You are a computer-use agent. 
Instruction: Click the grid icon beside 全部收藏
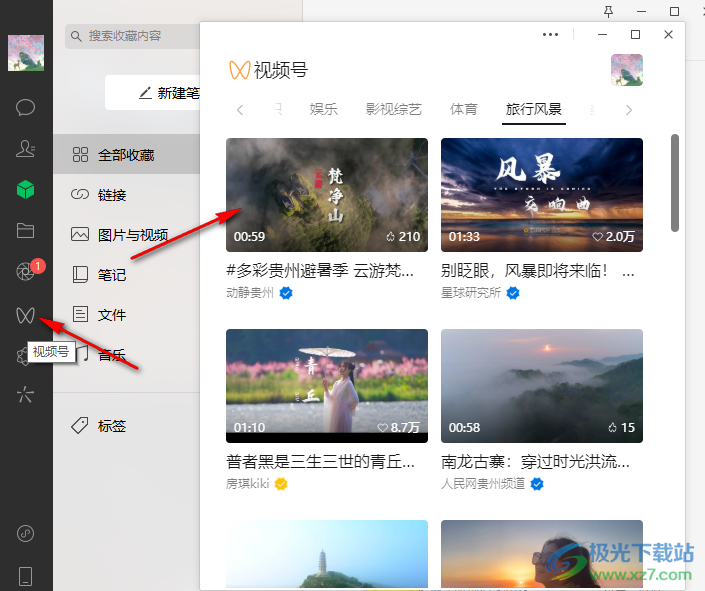coord(80,154)
